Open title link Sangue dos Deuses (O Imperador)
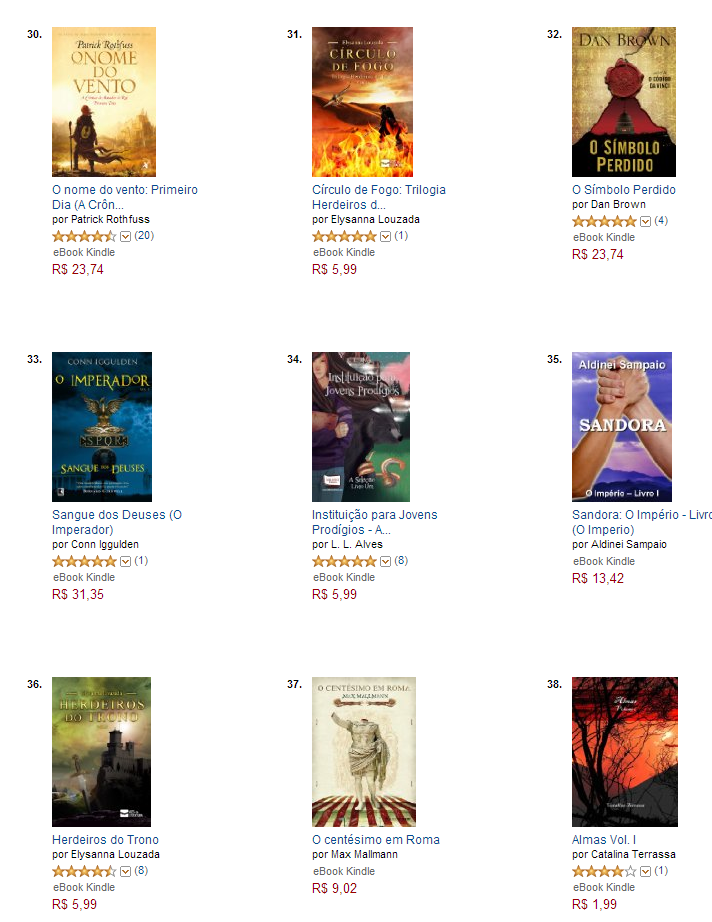Viewport: 712px width, 922px height. click(117, 522)
